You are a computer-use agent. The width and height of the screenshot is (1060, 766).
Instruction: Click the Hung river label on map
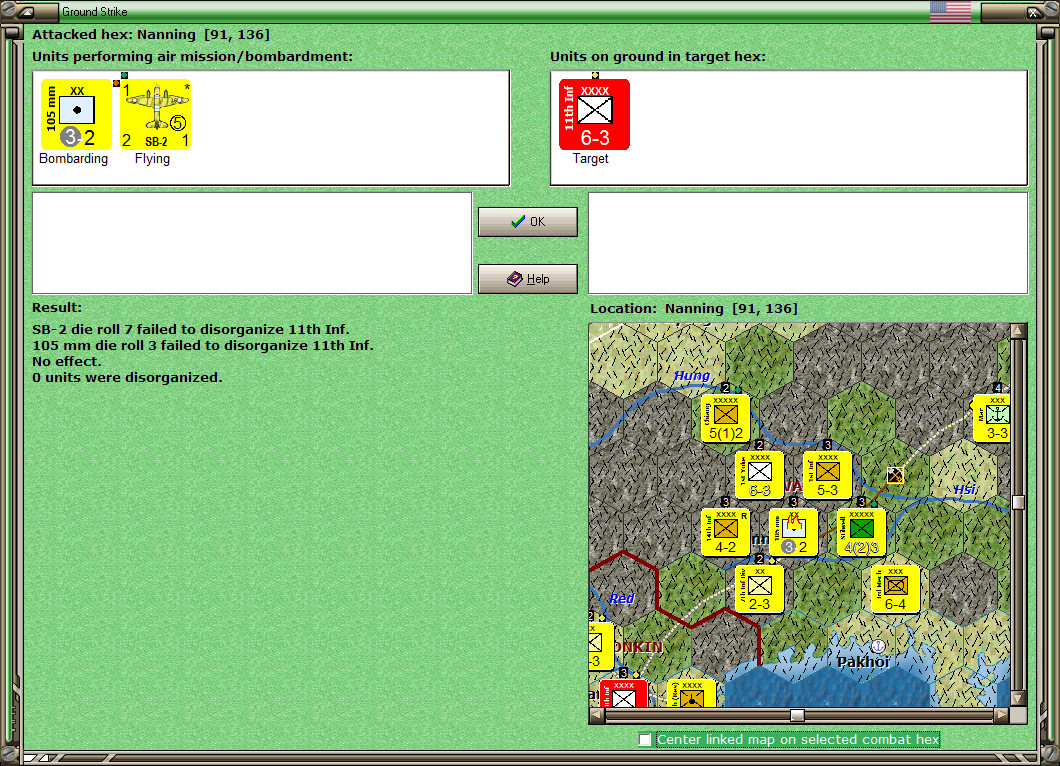pyautogui.click(x=692, y=376)
